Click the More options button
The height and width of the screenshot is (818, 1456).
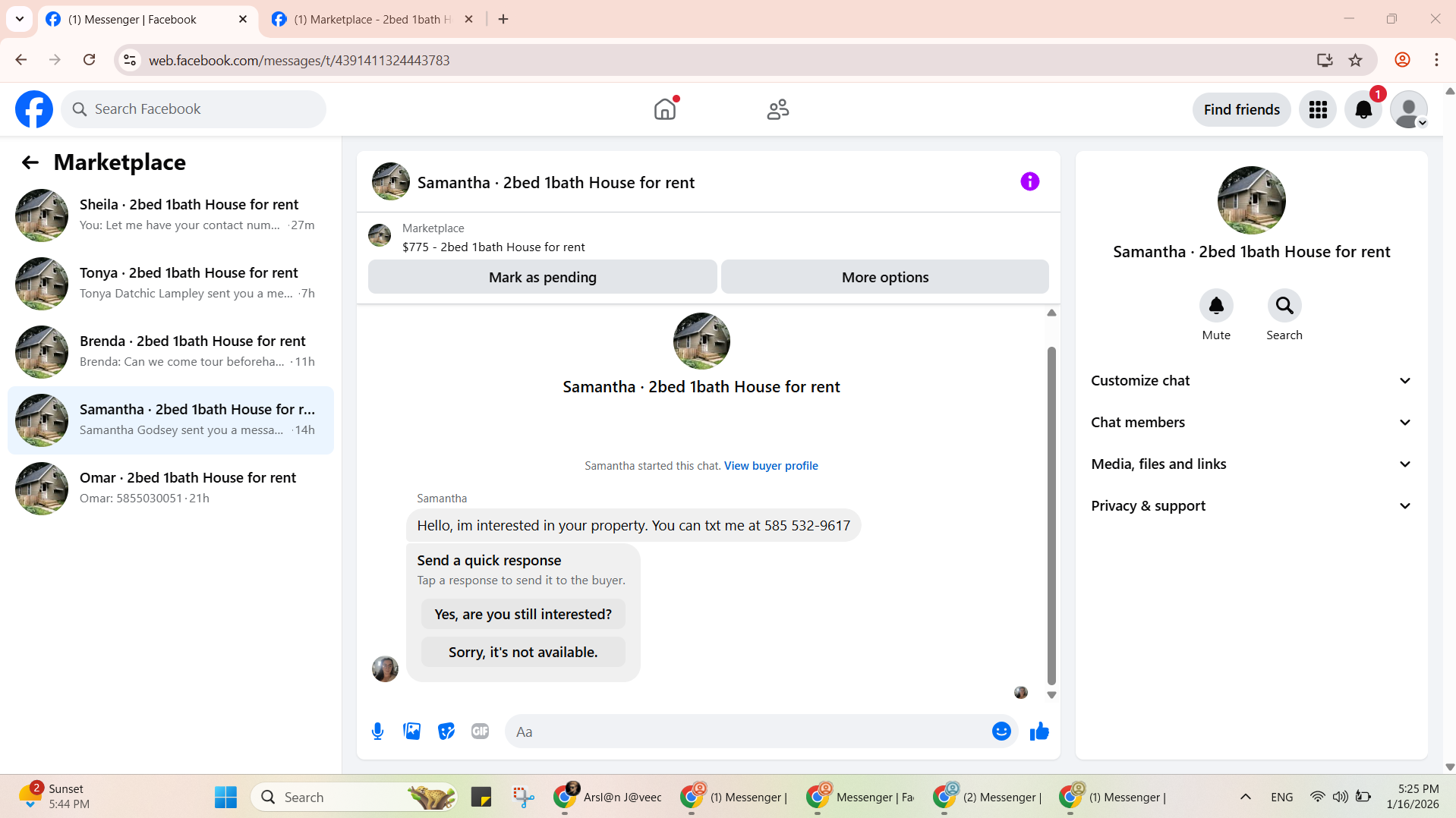tap(885, 277)
